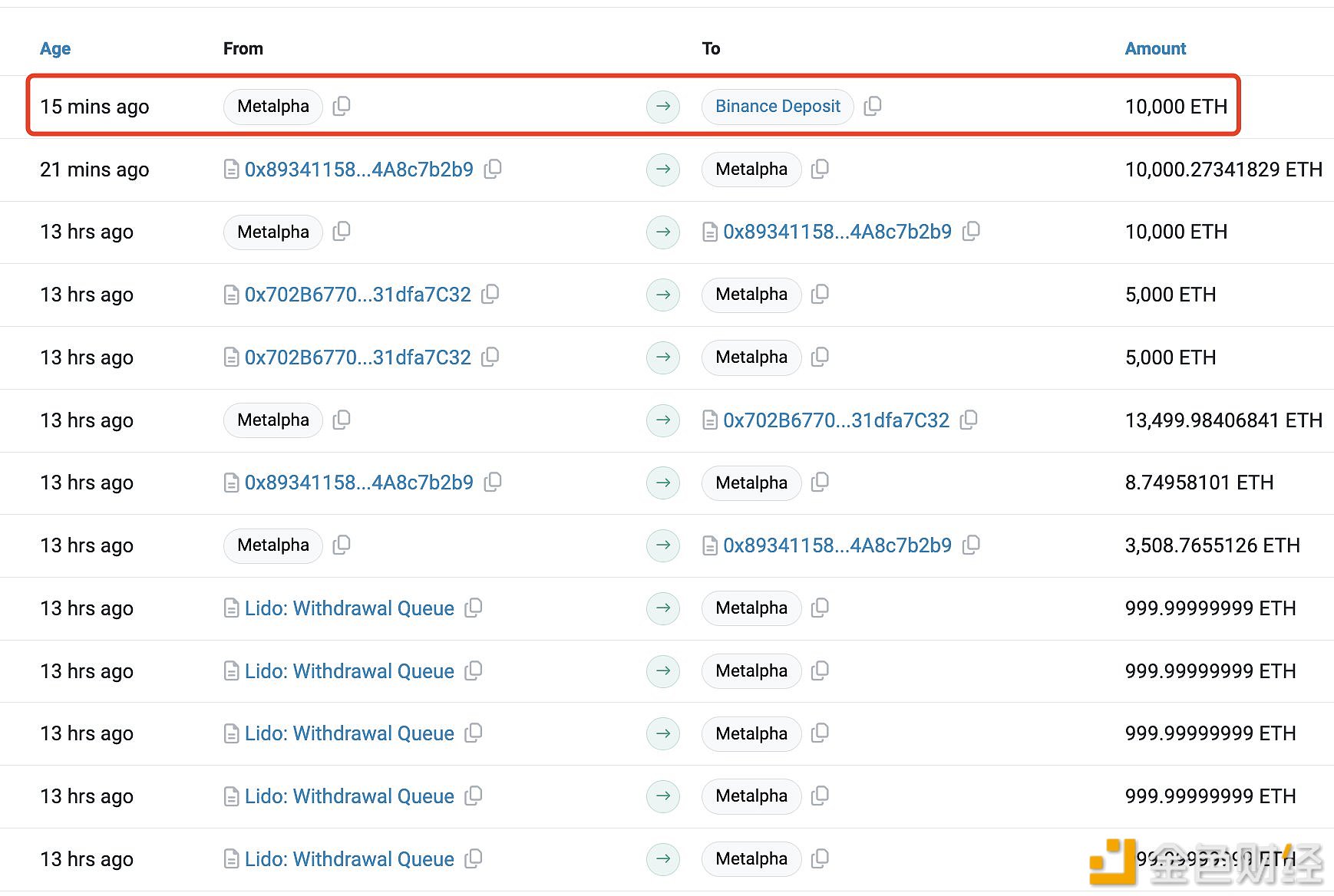Click the '8.74958101 ETH' amount
The height and width of the screenshot is (896, 1334).
point(1199,483)
